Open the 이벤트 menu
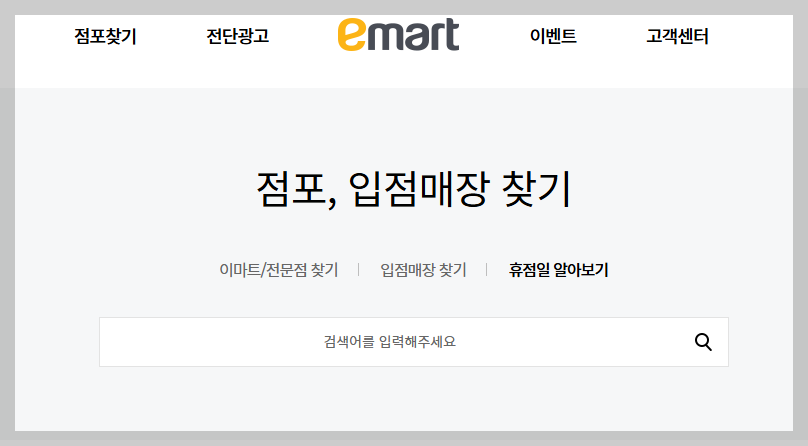The image size is (808, 446). (553, 36)
